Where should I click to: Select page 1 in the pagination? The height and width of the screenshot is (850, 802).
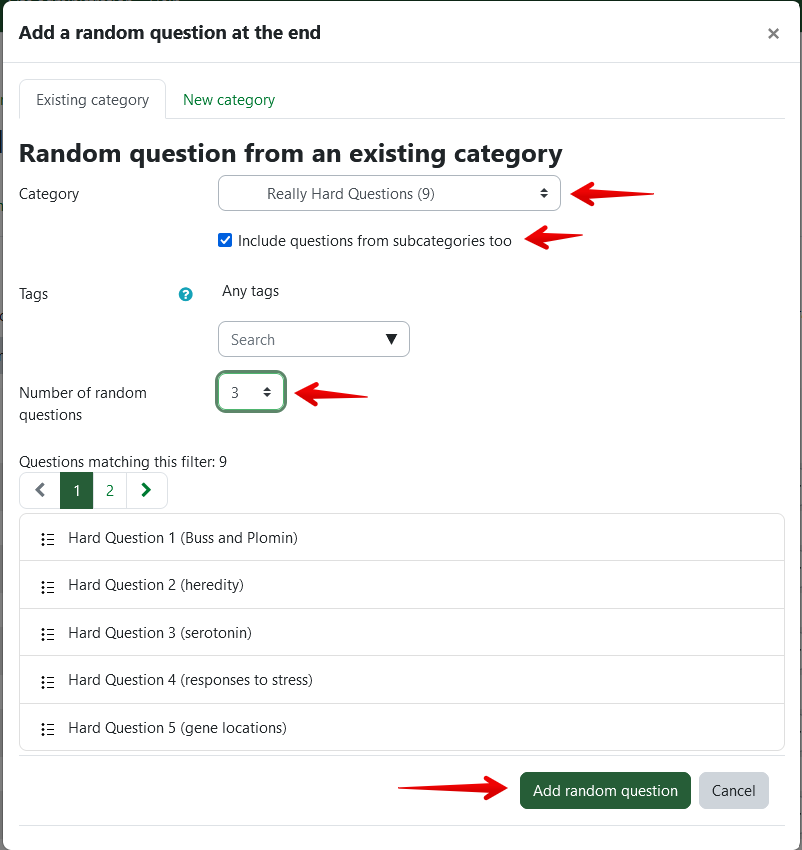coord(77,490)
